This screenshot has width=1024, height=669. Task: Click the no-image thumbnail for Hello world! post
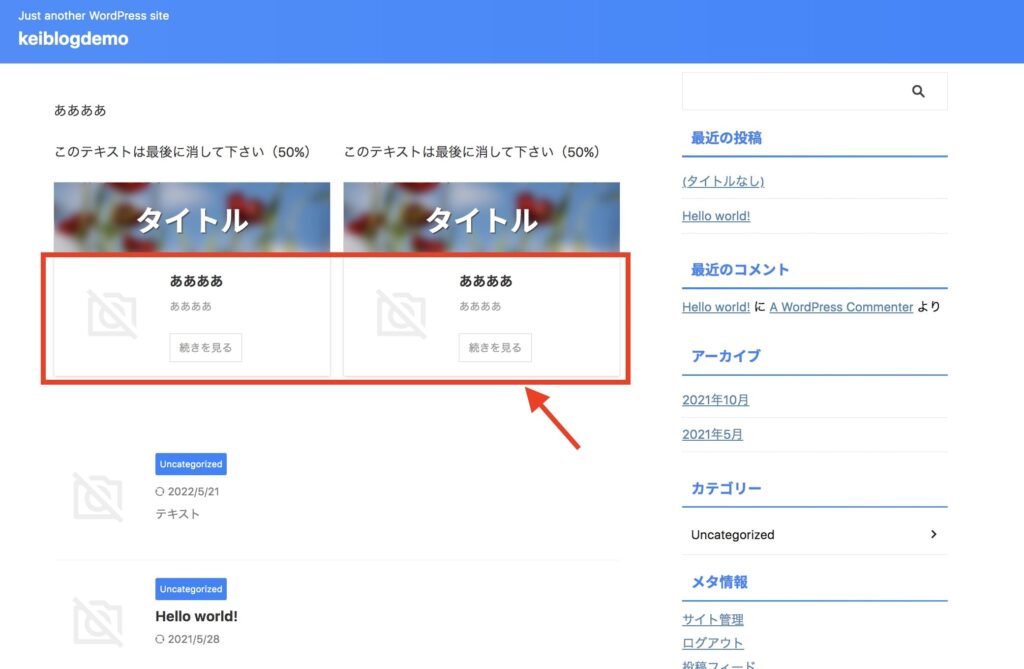[98, 622]
